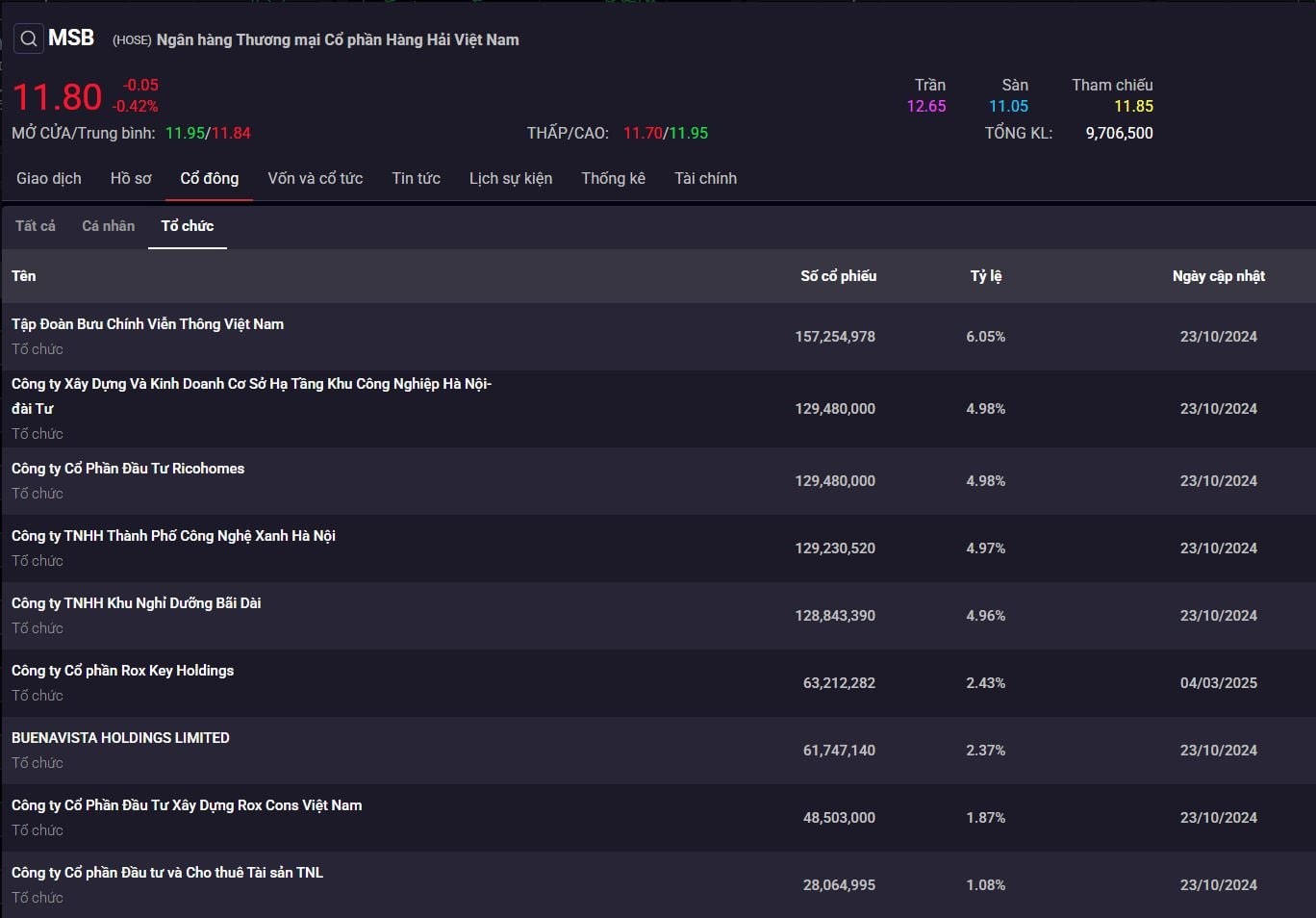Screen dimensions: 1316x918
Task: Click the 4.96% ownership ratio
Action: coord(986,616)
